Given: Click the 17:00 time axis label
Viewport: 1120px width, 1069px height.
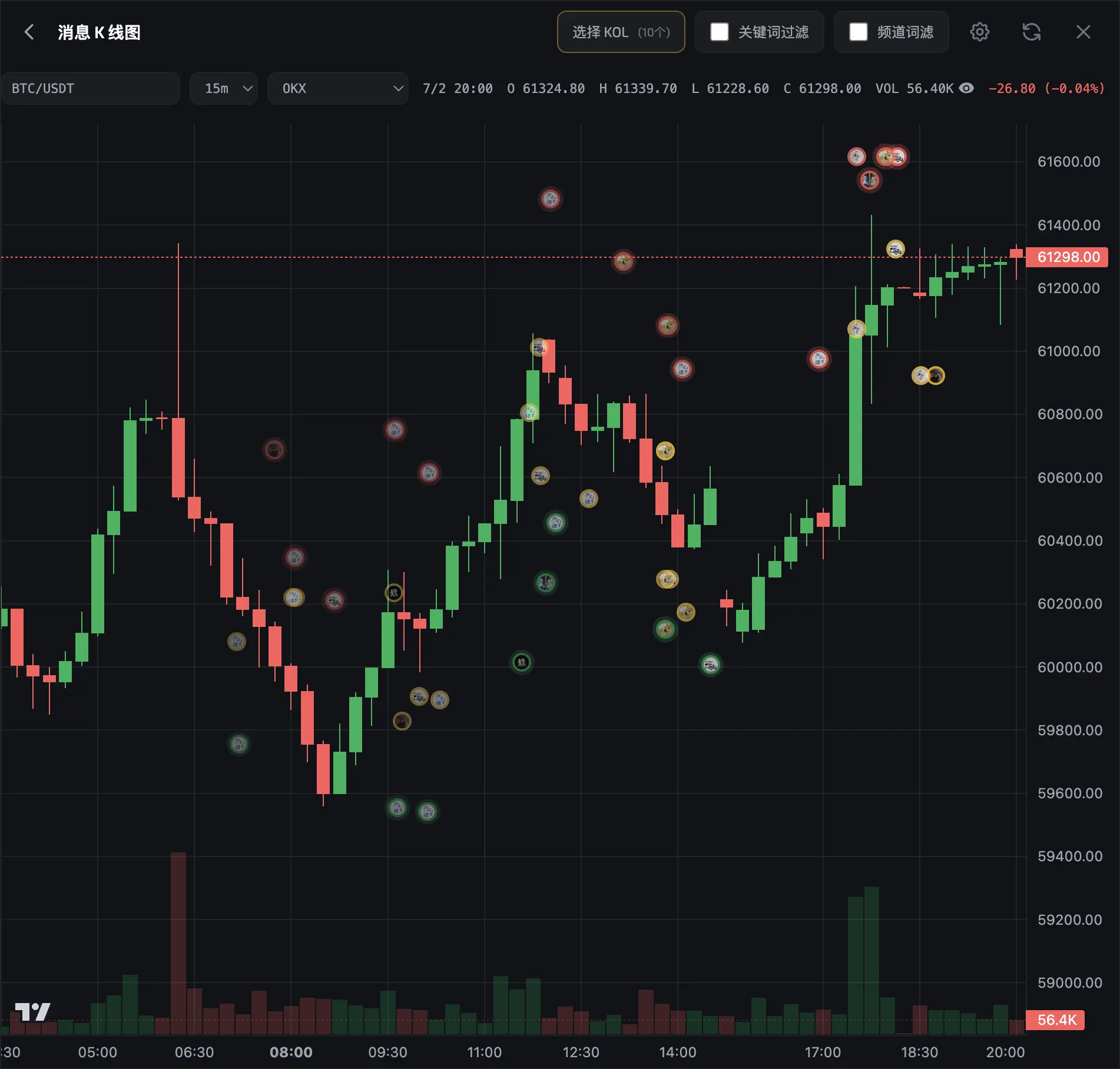Looking at the screenshot, I should point(823,1052).
